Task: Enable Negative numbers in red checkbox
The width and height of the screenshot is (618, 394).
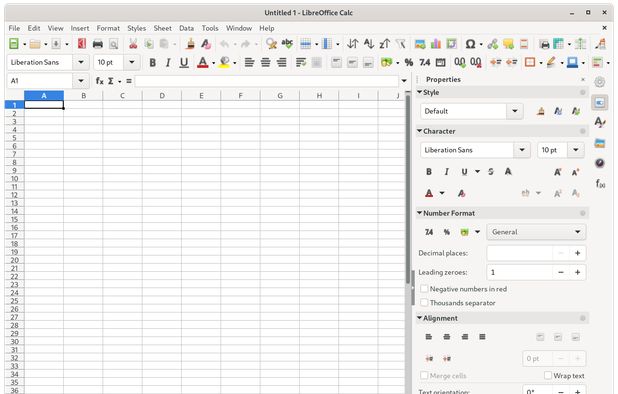Action: tap(424, 289)
